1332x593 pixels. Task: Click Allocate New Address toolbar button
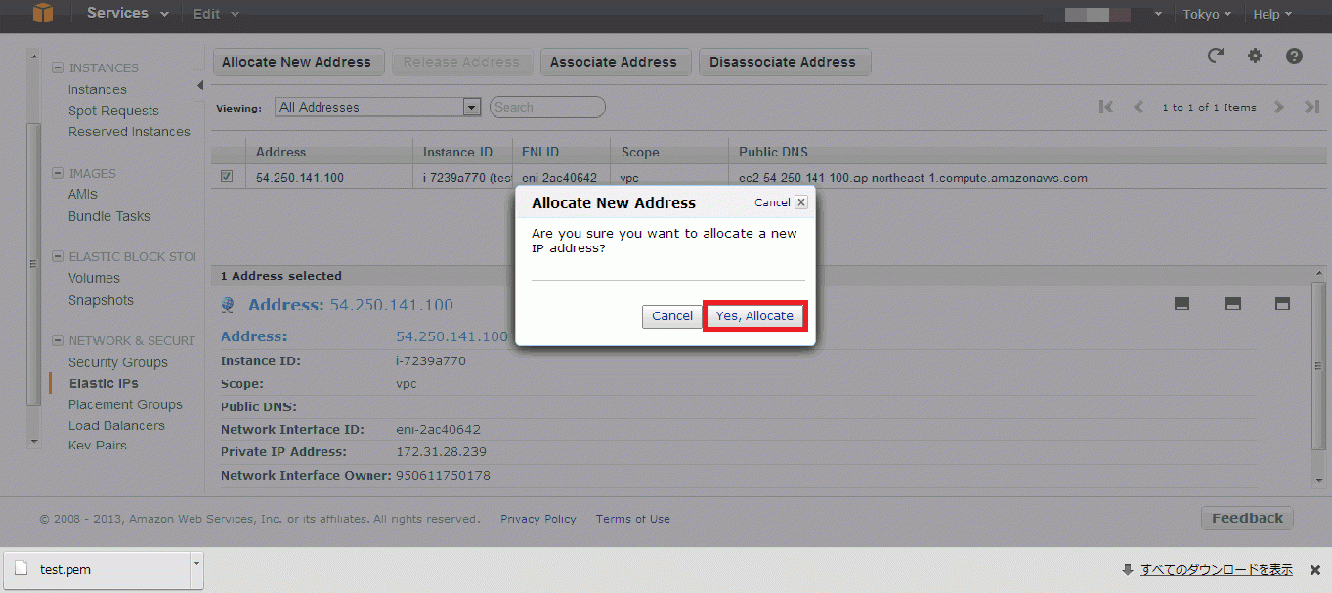(x=297, y=62)
